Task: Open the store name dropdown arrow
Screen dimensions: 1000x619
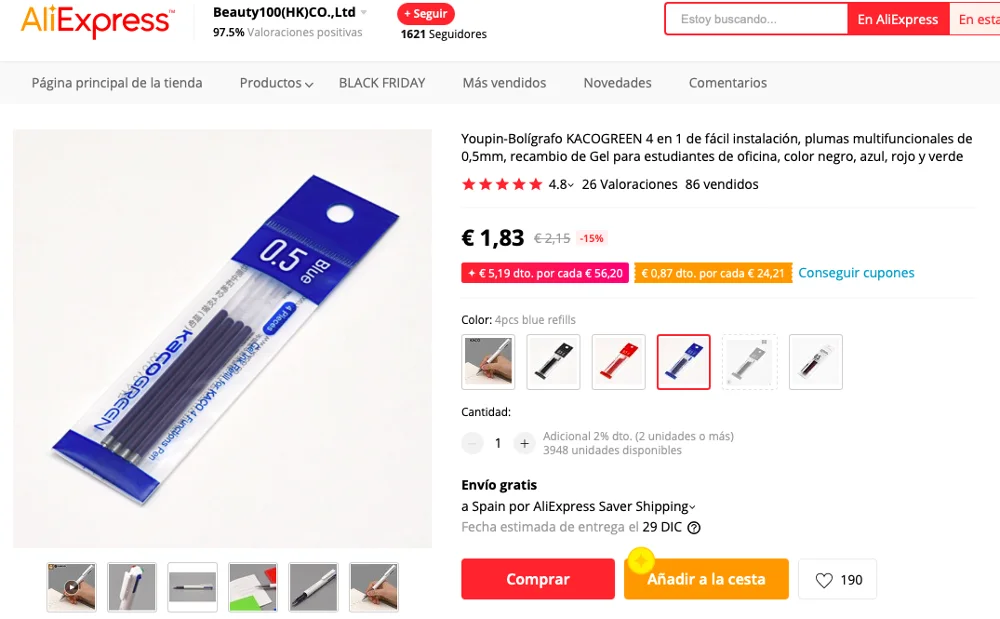Action: (364, 12)
